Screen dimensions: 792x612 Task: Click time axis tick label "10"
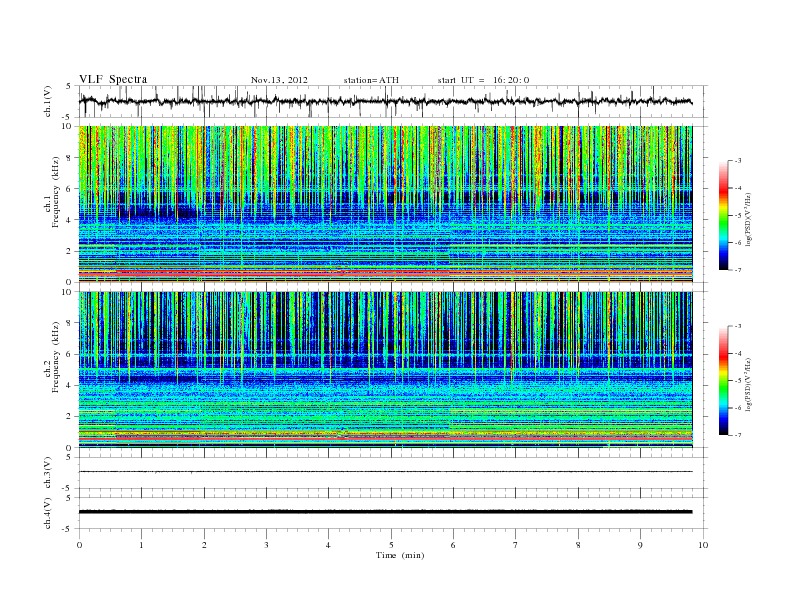point(703,545)
